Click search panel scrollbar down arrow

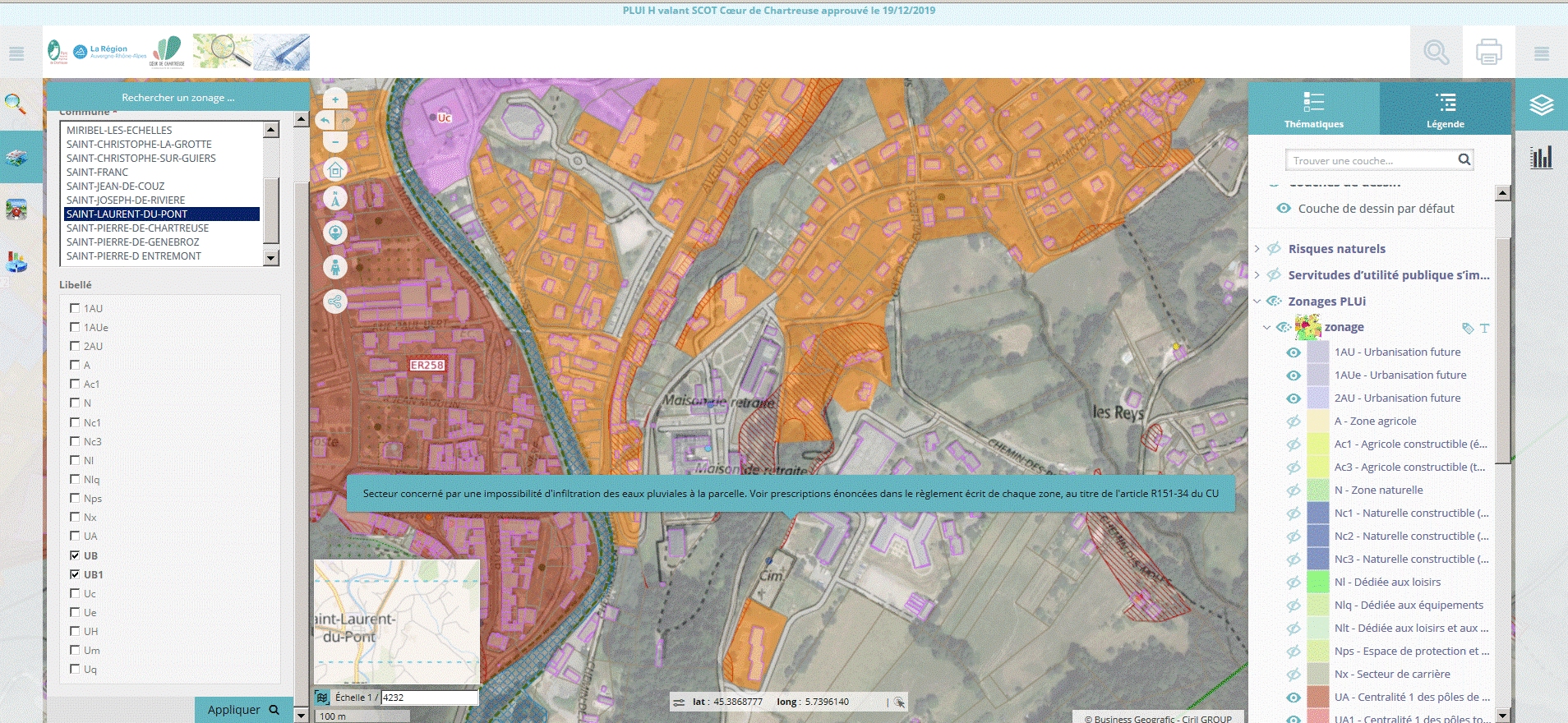pyautogui.click(x=301, y=716)
